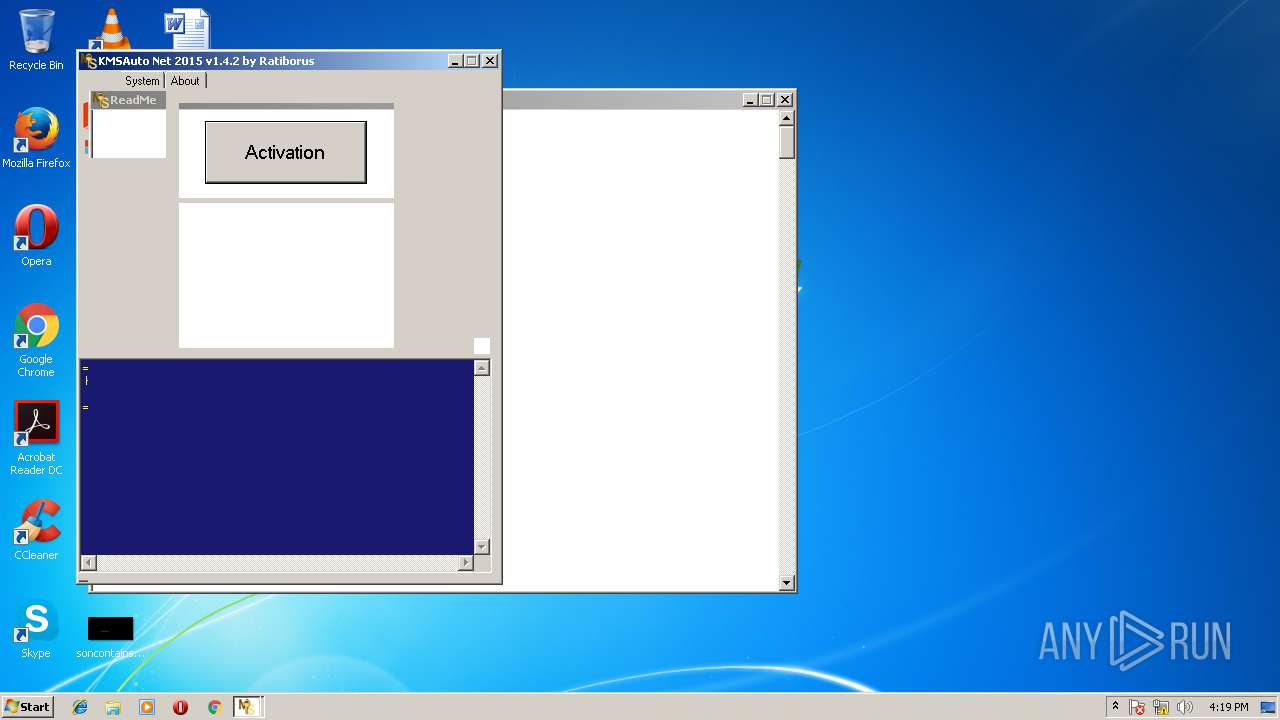Select the Google Chrome desktop shortcut
Viewport: 1280px width, 720px height.
point(36,341)
